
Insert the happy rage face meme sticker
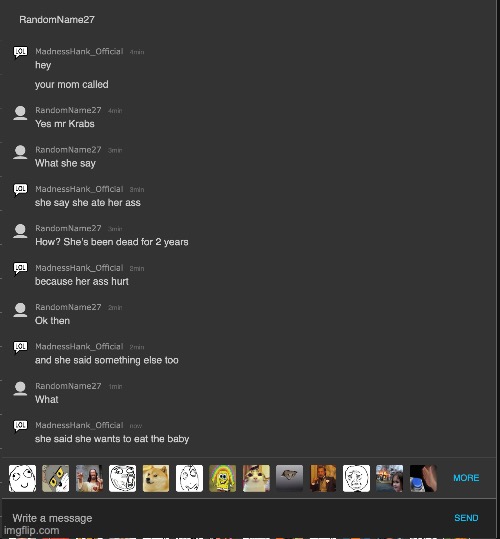pos(22,478)
